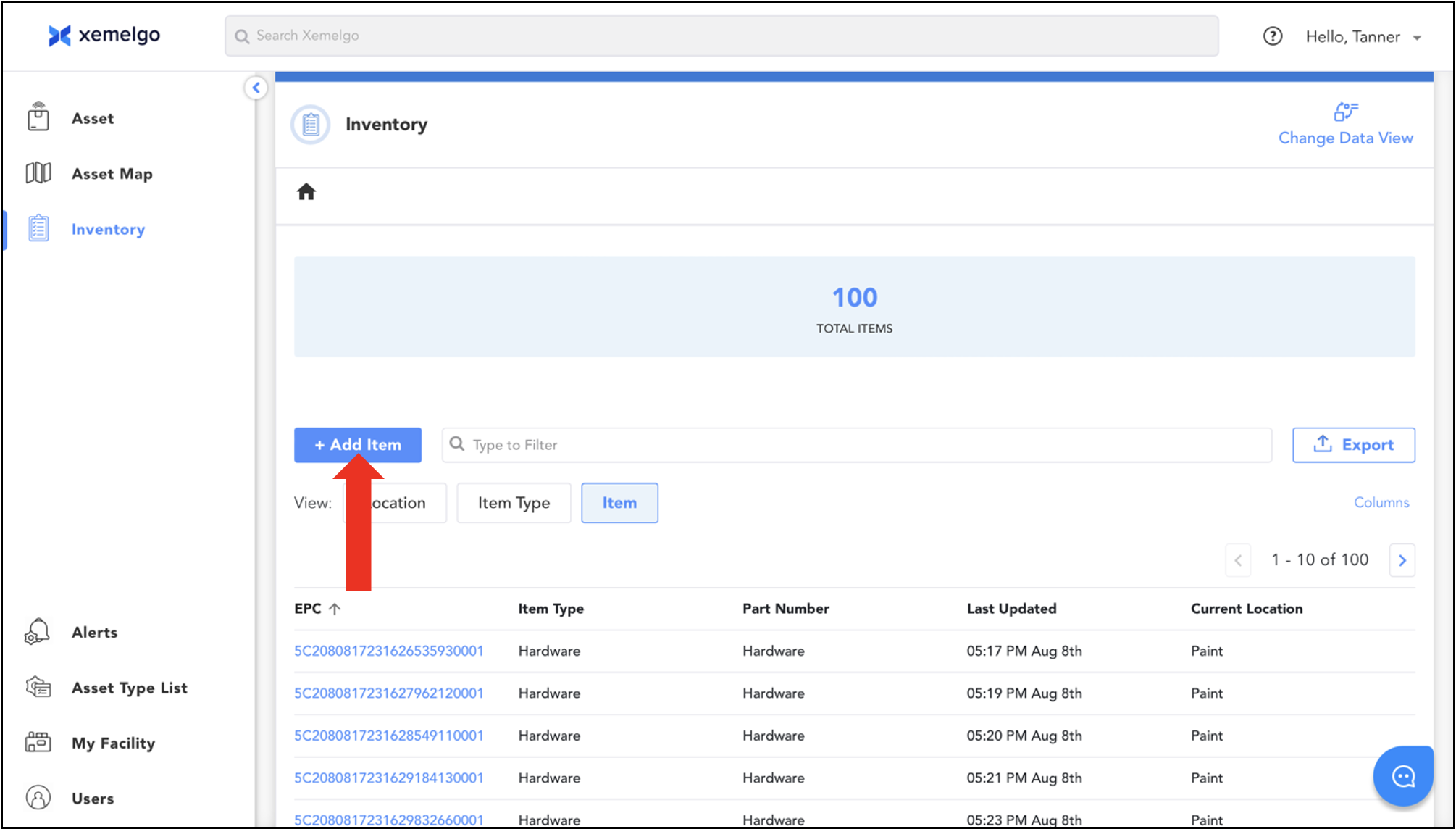
Task: Open the Asset Map icon
Action: click(38, 173)
